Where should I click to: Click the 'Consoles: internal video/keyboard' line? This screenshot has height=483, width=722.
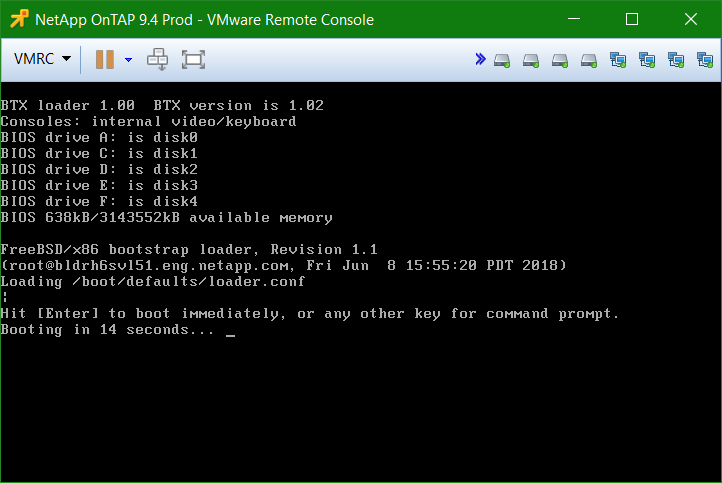(148, 122)
